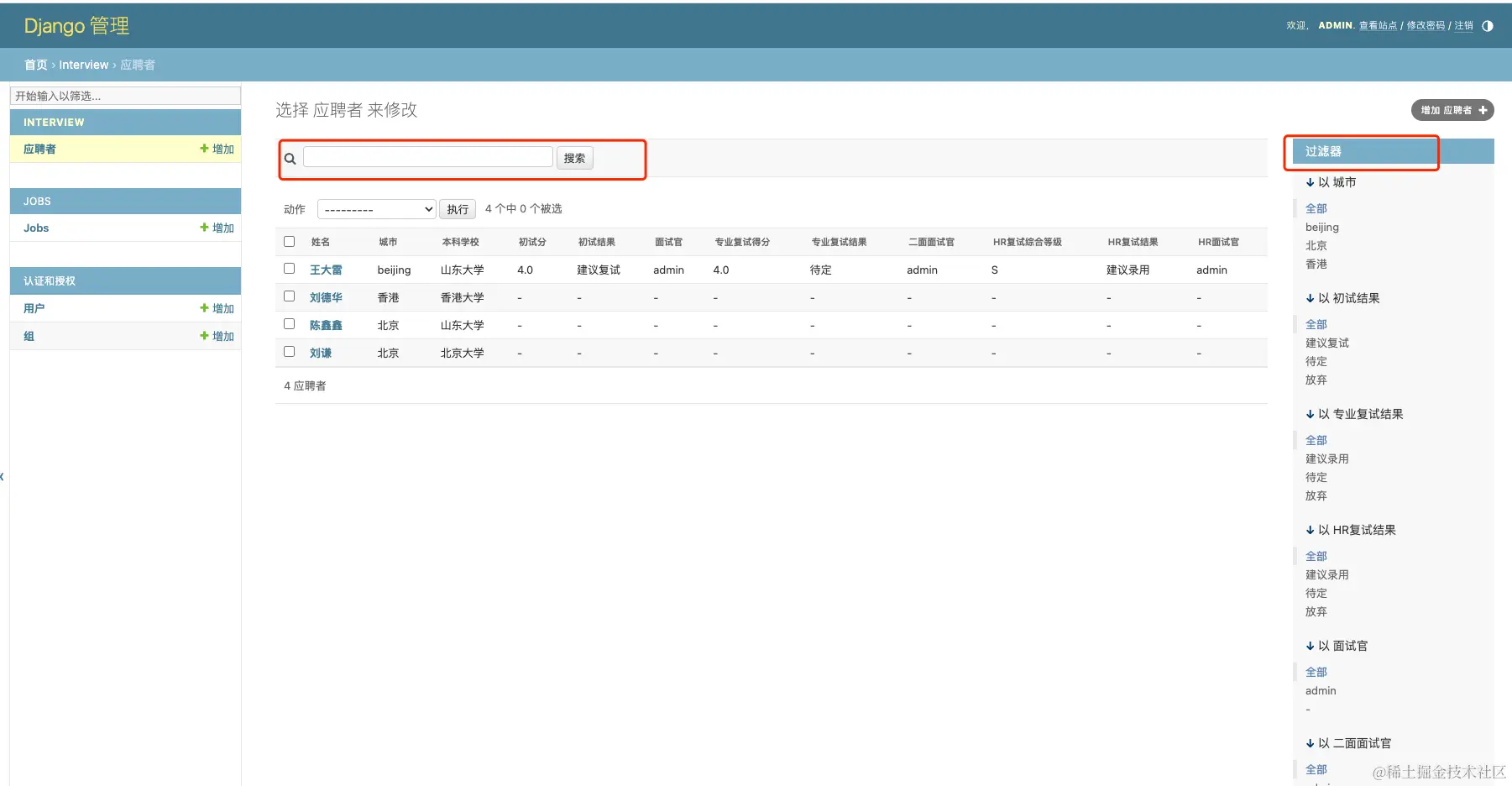Add a new 组 from the sidebar
The height and width of the screenshot is (786, 1512).
pos(217,336)
